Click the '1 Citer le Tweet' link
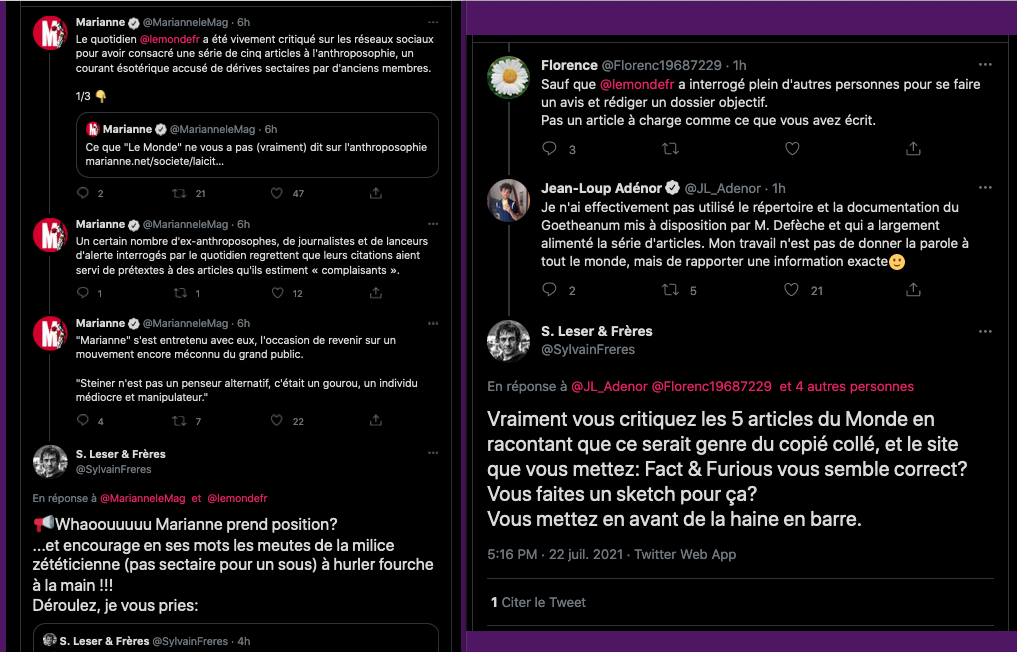The height and width of the screenshot is (652, 1017). [x=538, y=602]
